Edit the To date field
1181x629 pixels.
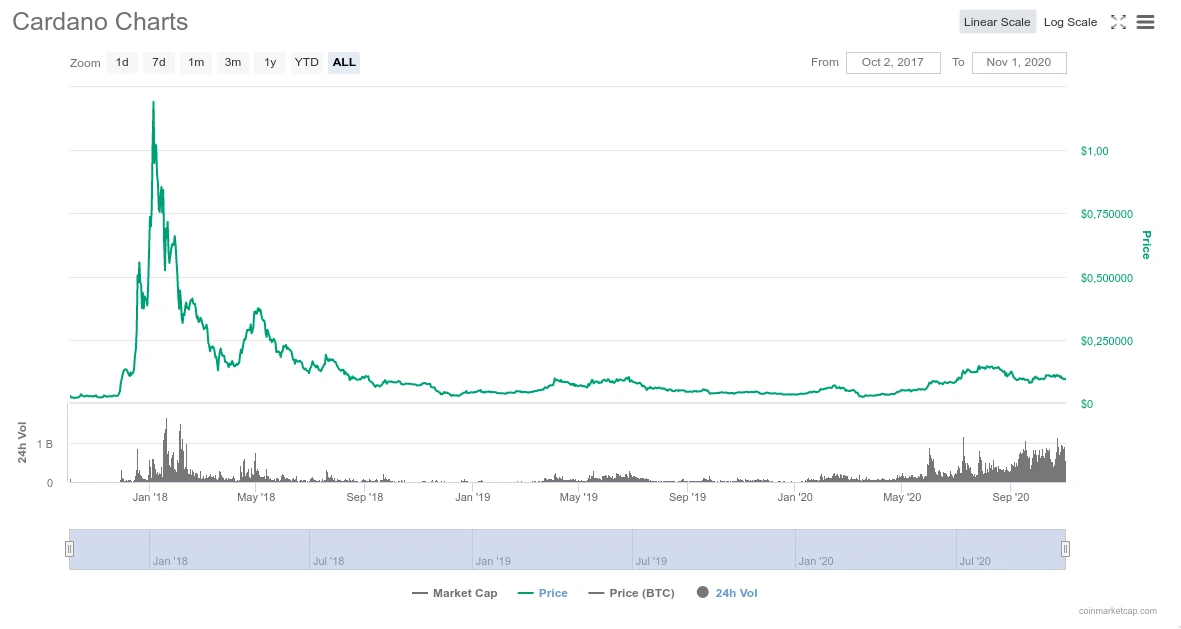[1019, 63]
